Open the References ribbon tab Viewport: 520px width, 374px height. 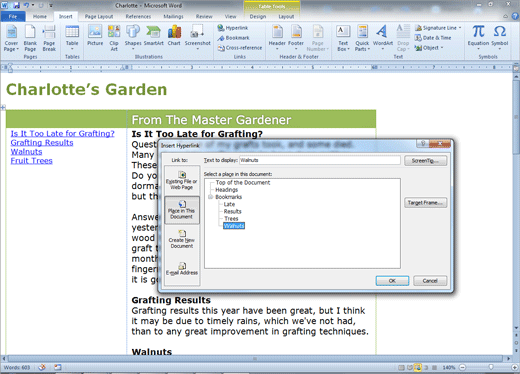pyautogui.click(x=138, y=16)
